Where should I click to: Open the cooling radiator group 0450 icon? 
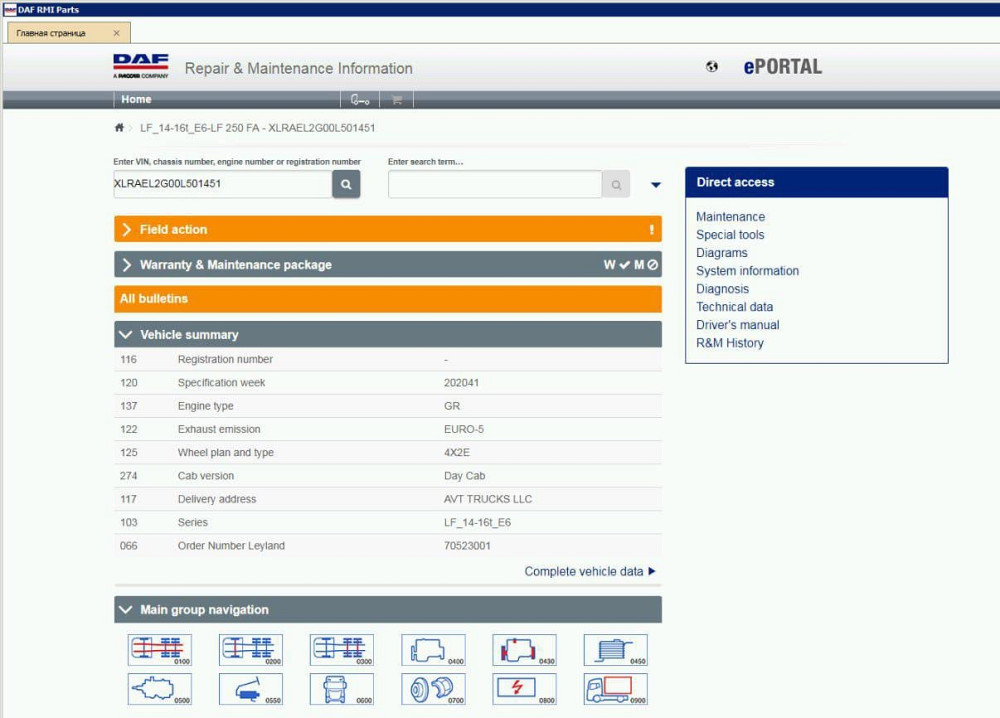615,650
